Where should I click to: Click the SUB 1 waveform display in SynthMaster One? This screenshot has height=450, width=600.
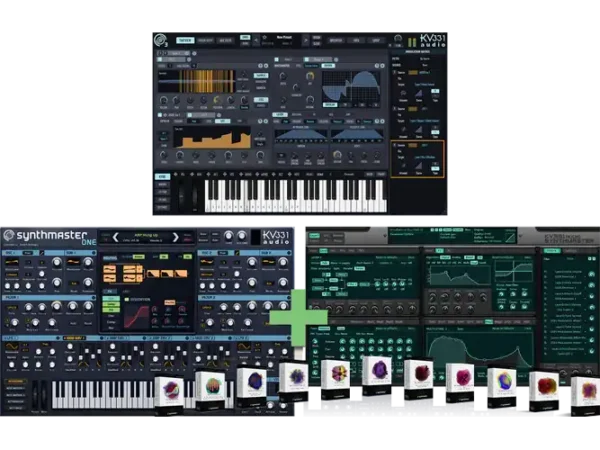(x=73, y=262)
